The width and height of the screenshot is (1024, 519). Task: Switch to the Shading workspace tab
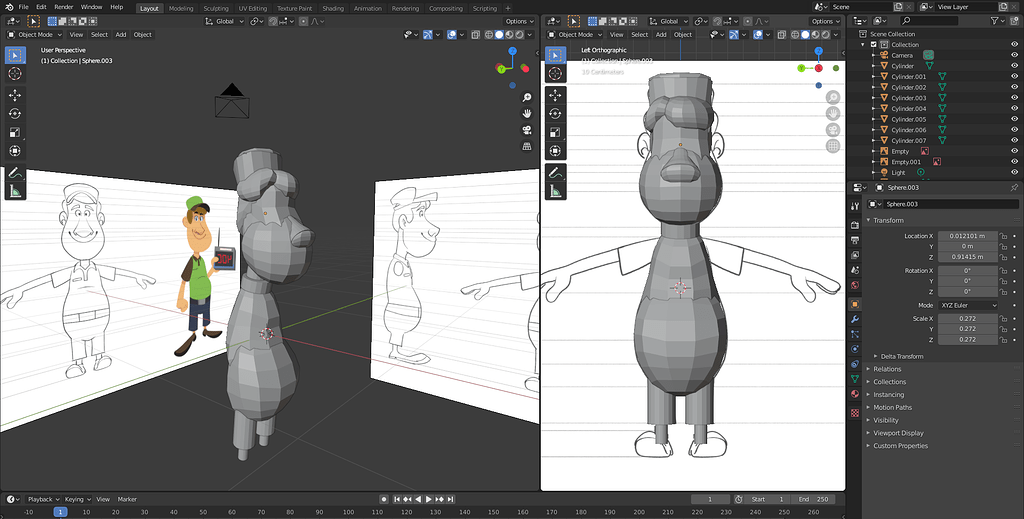[x=333, y=8]
